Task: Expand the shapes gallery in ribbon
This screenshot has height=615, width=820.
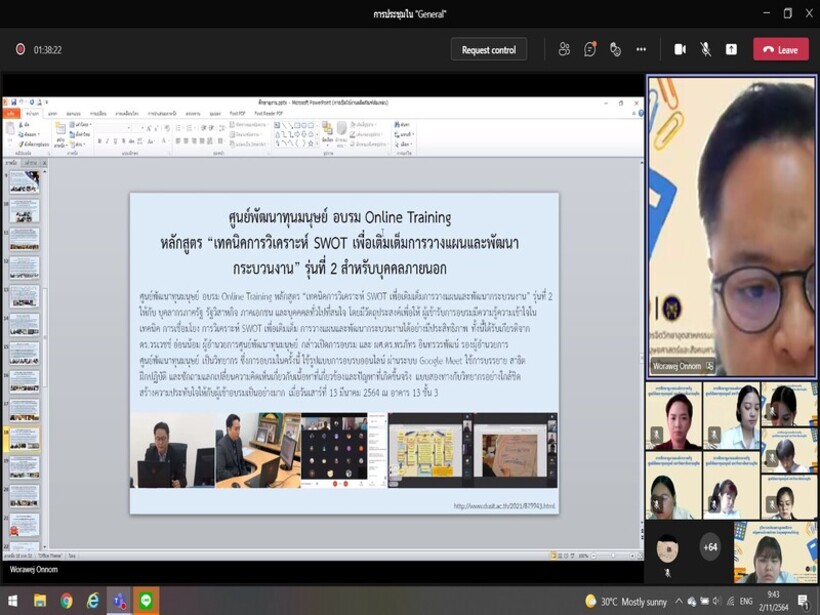Action: (317, 142)
